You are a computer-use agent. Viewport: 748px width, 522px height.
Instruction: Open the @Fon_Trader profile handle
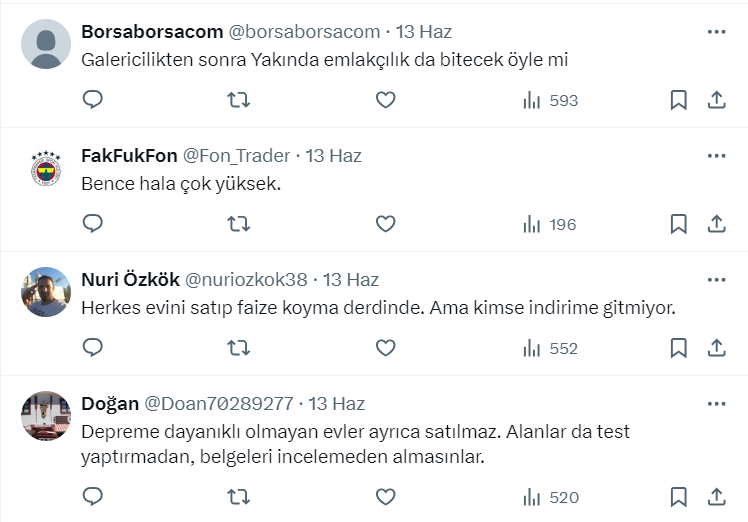(x=238, y=156)
